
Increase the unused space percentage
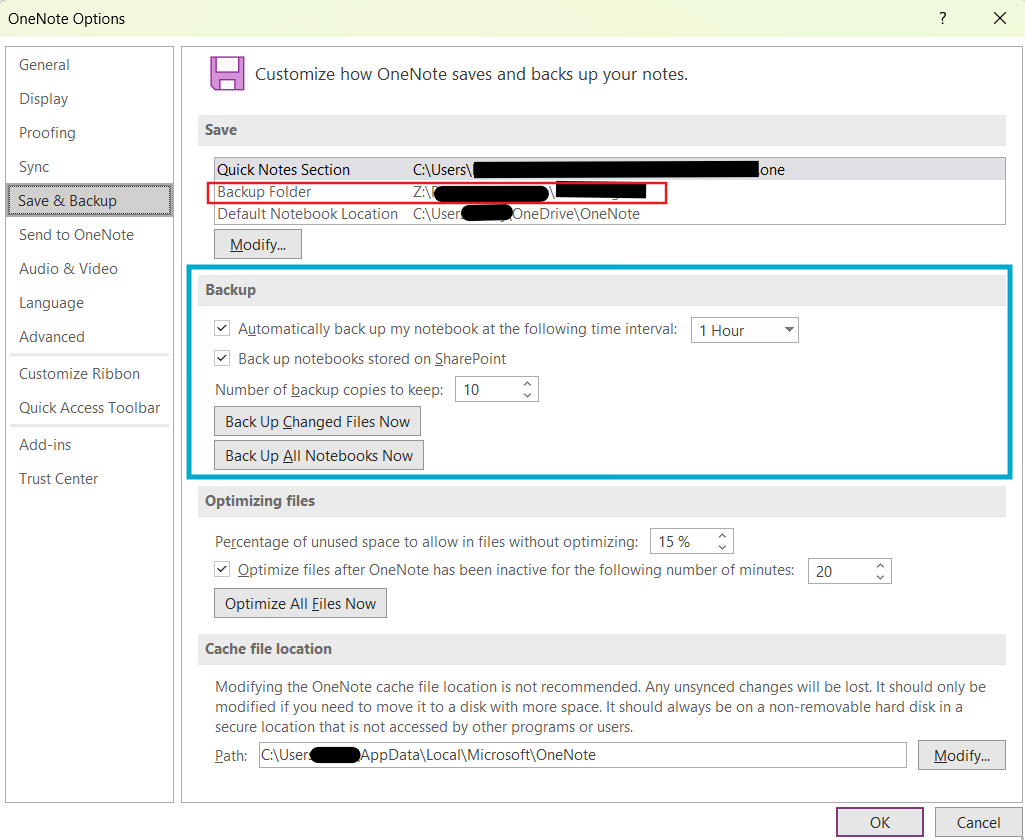coord(722,535)
